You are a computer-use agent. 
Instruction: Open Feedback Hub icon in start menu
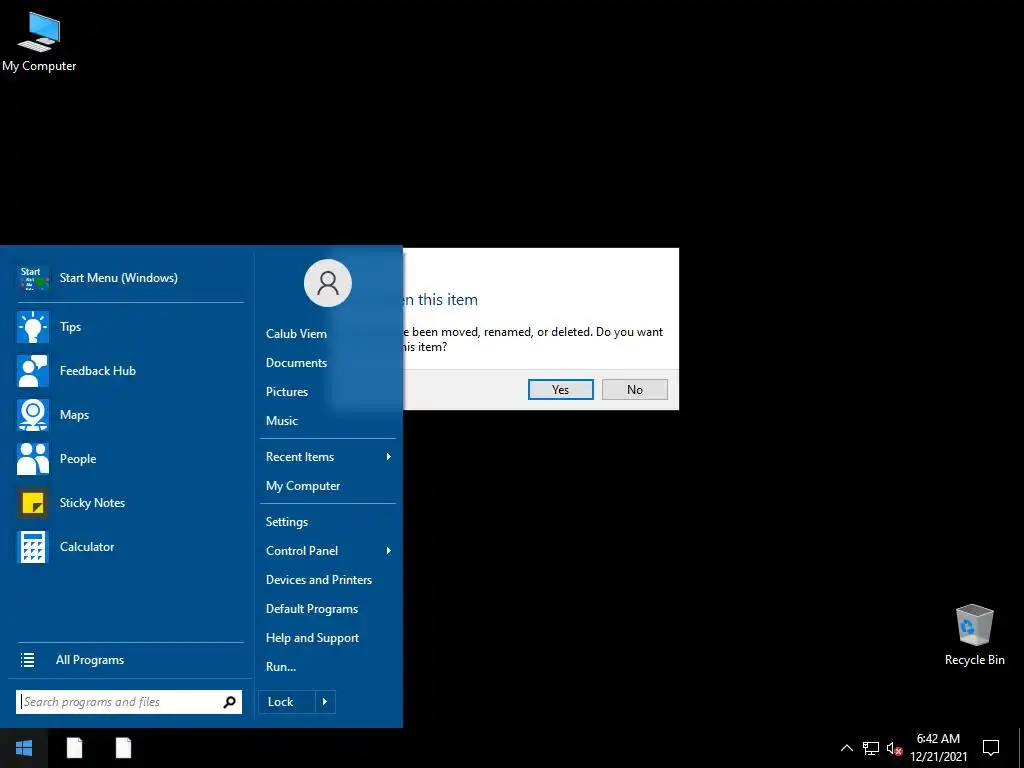pos(33,371)
